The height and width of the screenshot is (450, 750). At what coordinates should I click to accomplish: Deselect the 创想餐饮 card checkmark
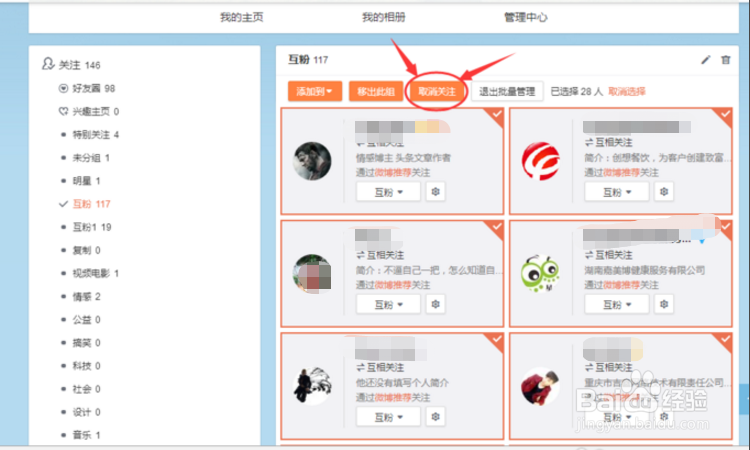tap(724, 116)
